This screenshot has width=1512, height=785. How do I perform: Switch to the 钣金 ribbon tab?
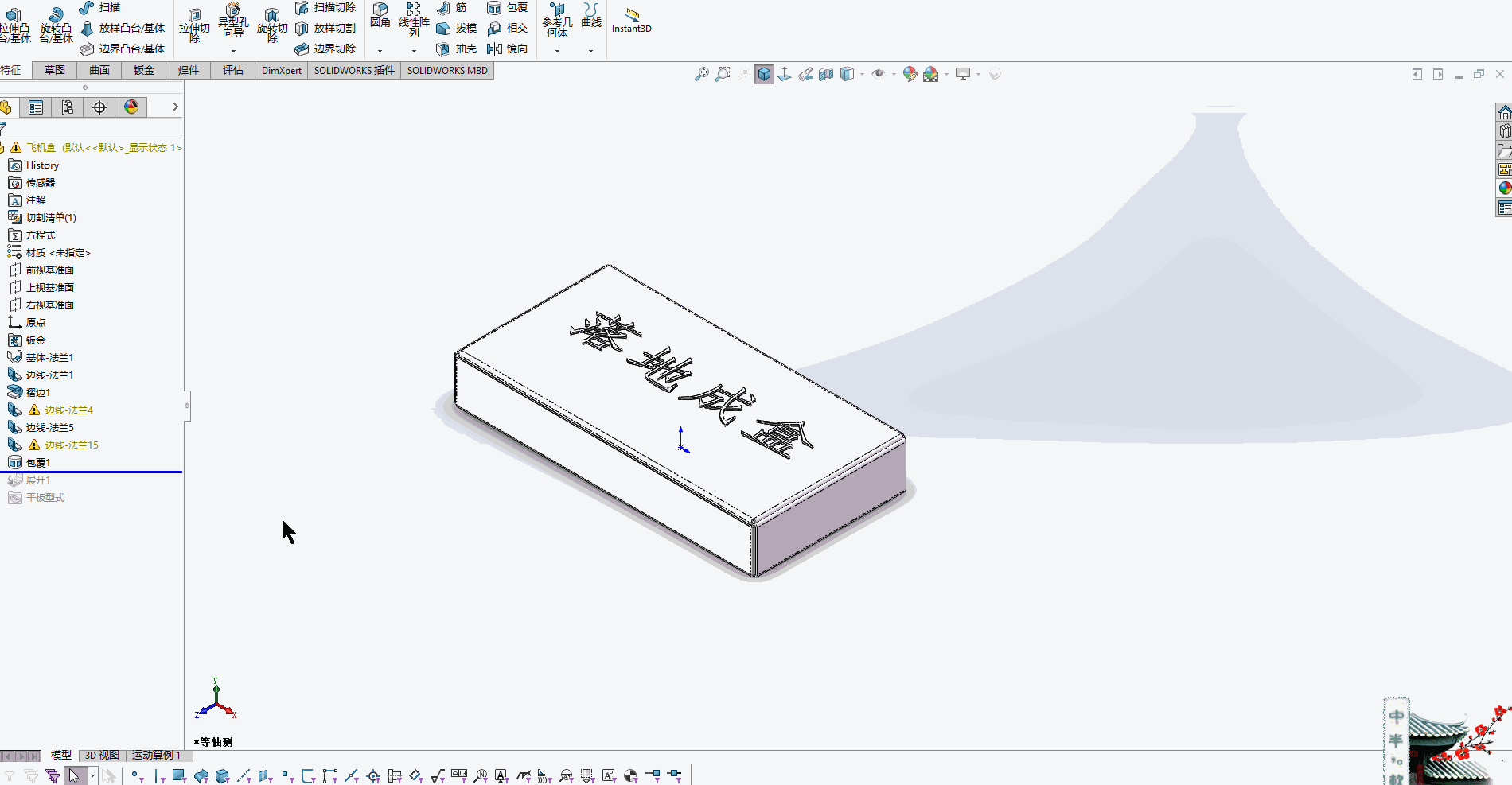144,70
